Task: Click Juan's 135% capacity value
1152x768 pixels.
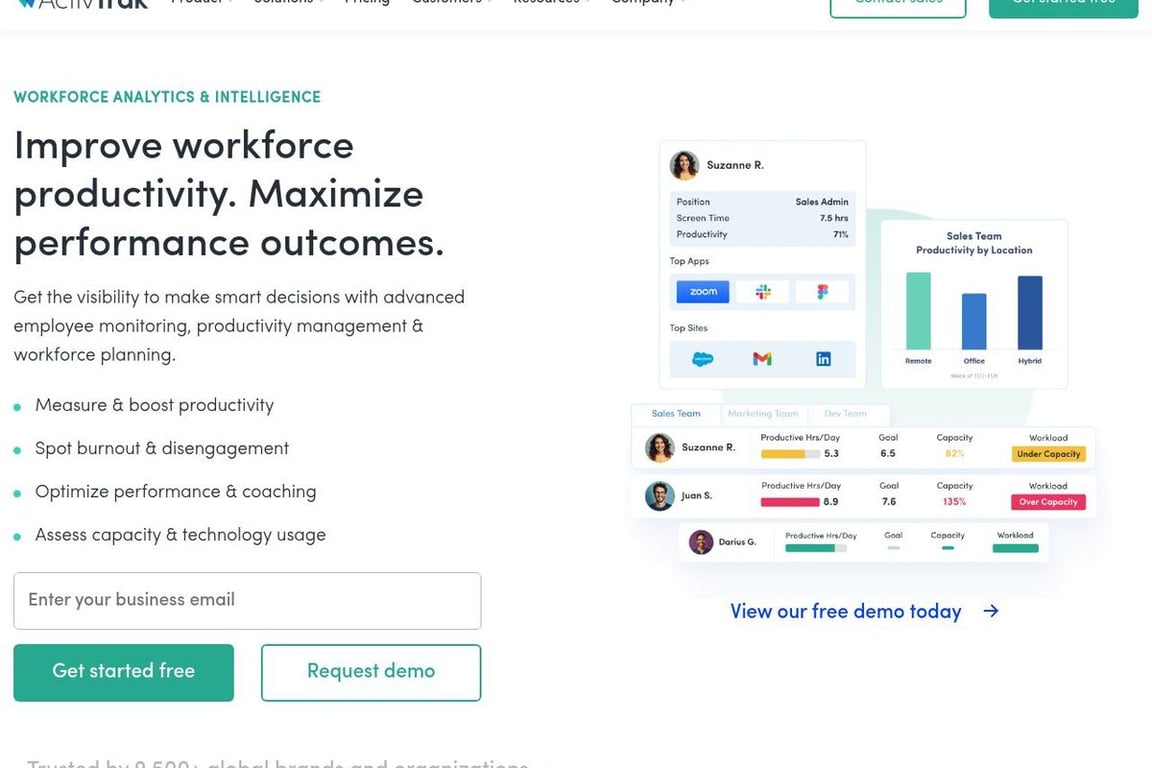Action: pyautogui.click(x=954, y=502)
